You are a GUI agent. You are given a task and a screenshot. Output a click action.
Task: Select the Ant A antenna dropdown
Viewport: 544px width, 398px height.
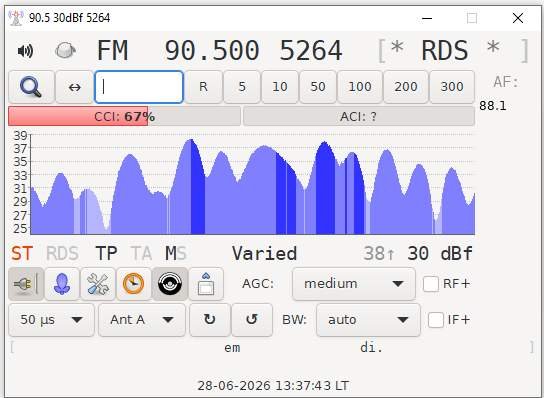tap(142, 320)
